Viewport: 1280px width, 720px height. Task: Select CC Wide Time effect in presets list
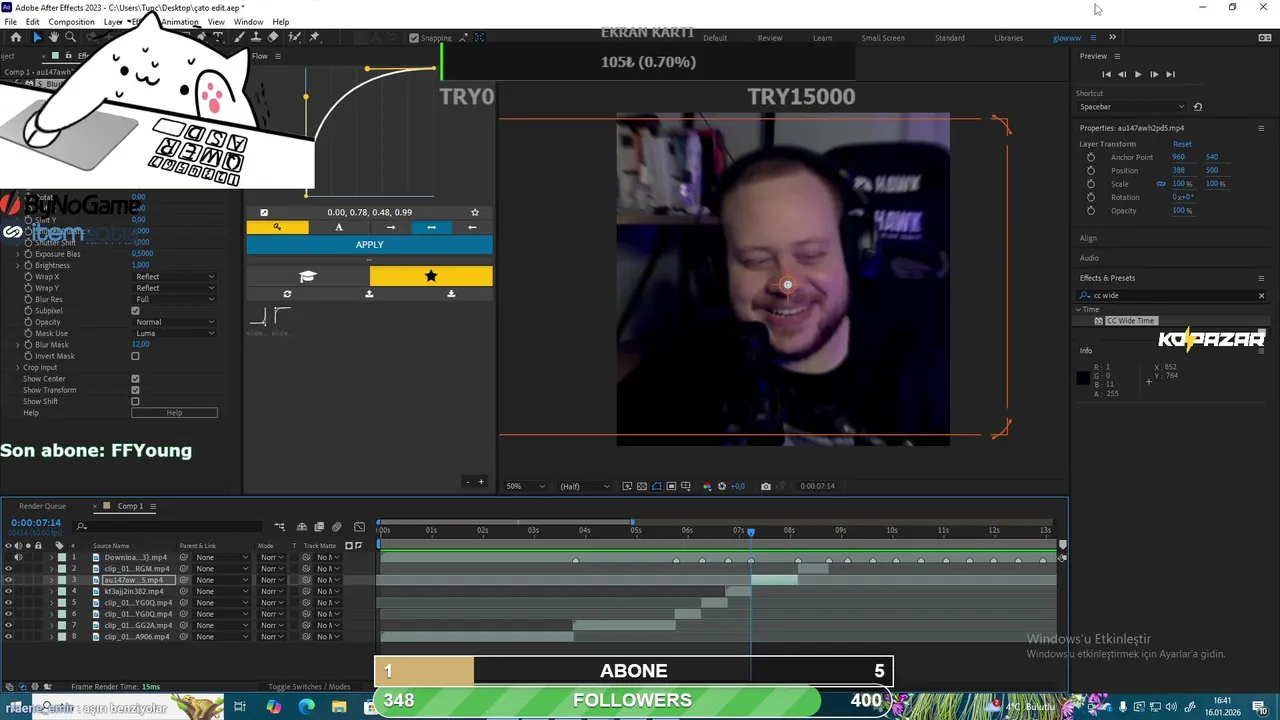1130,321
